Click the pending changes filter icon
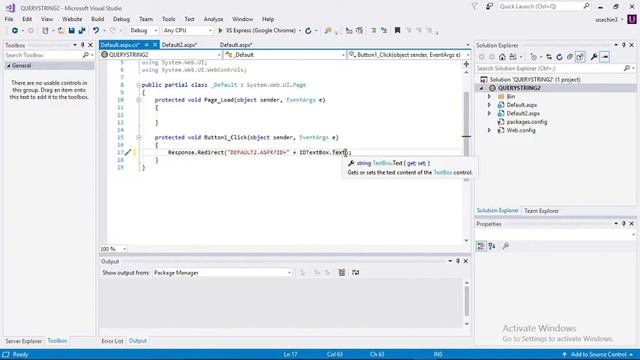The width and height of the screenshot is (640, 360). pos(533,57)
